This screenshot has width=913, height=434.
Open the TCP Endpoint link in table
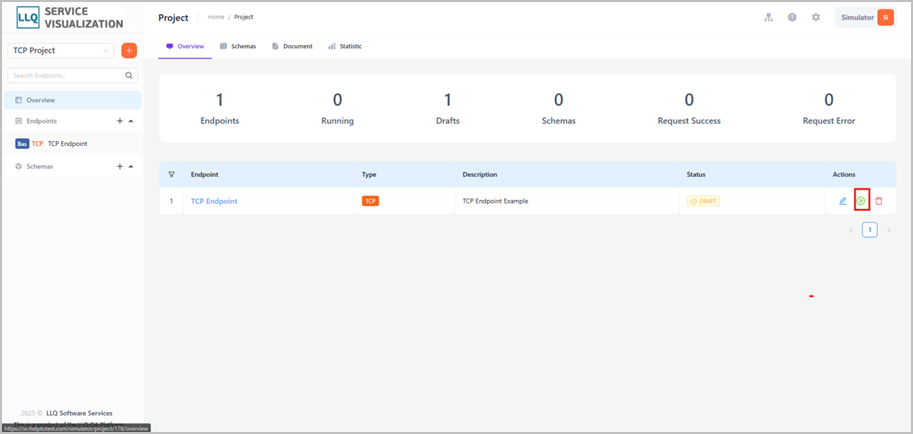[214, 201]
